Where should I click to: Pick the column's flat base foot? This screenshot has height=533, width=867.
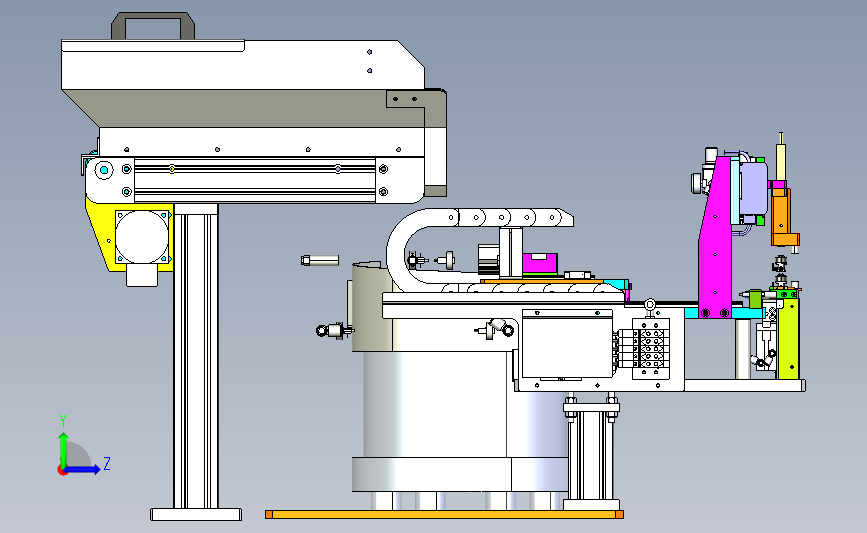(196, 514)
